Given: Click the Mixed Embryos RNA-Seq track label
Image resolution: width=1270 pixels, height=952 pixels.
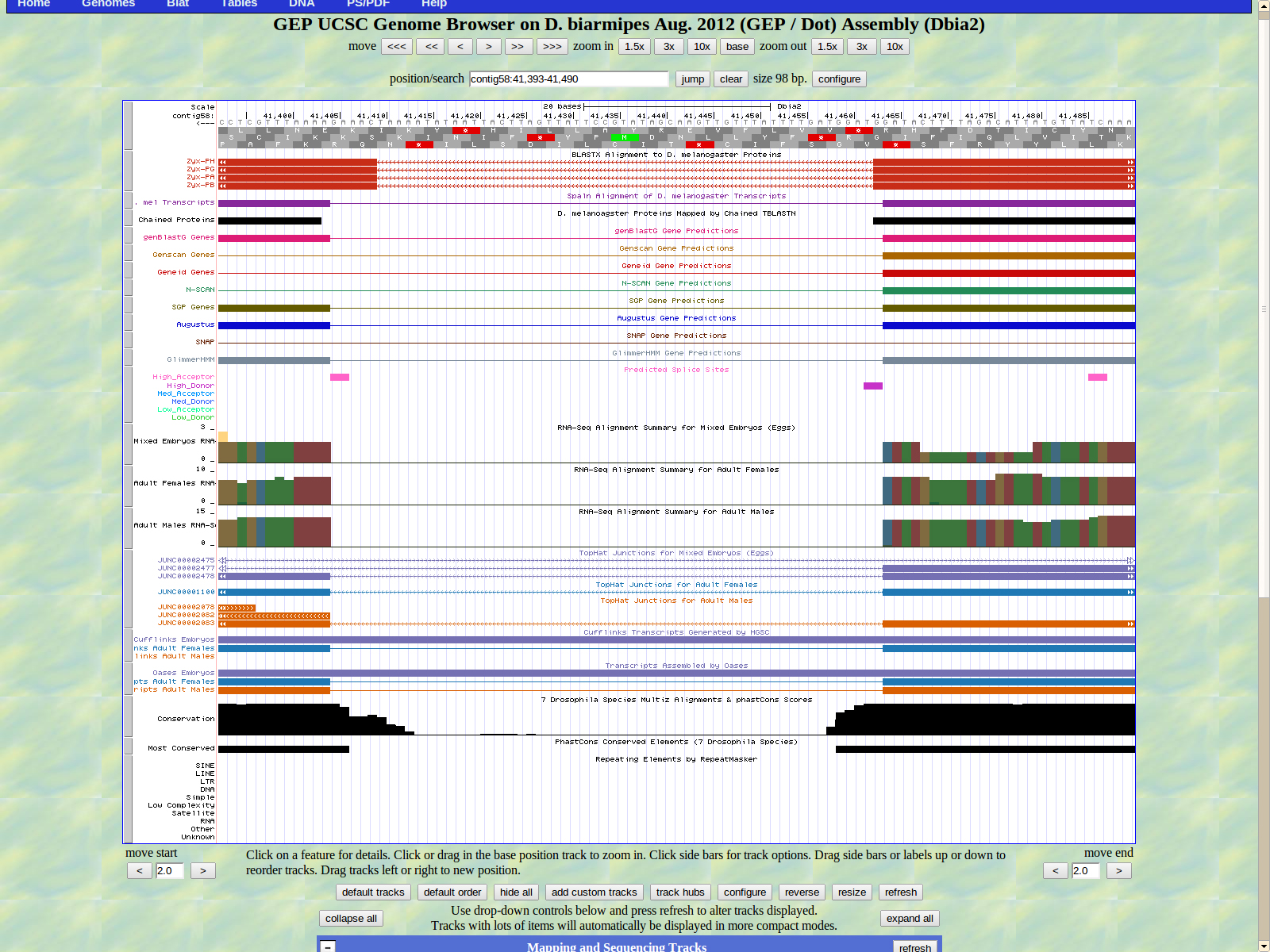Looking at the screenshot, I should pos(175,441).
